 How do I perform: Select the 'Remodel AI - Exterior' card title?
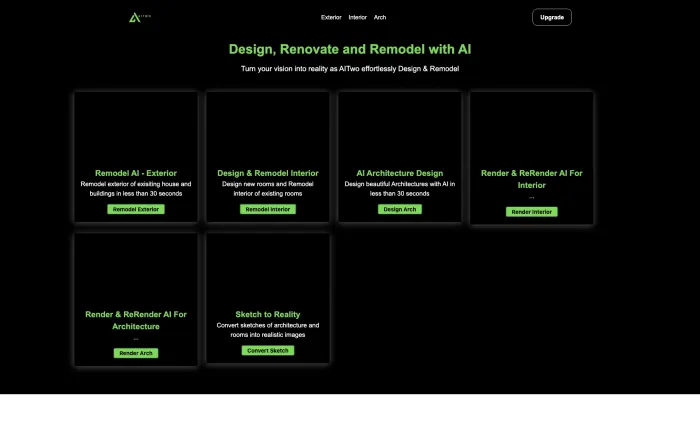136,173
